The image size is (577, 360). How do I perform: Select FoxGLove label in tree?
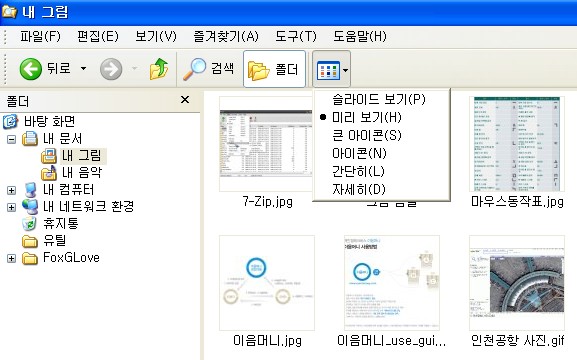[71, 258]
